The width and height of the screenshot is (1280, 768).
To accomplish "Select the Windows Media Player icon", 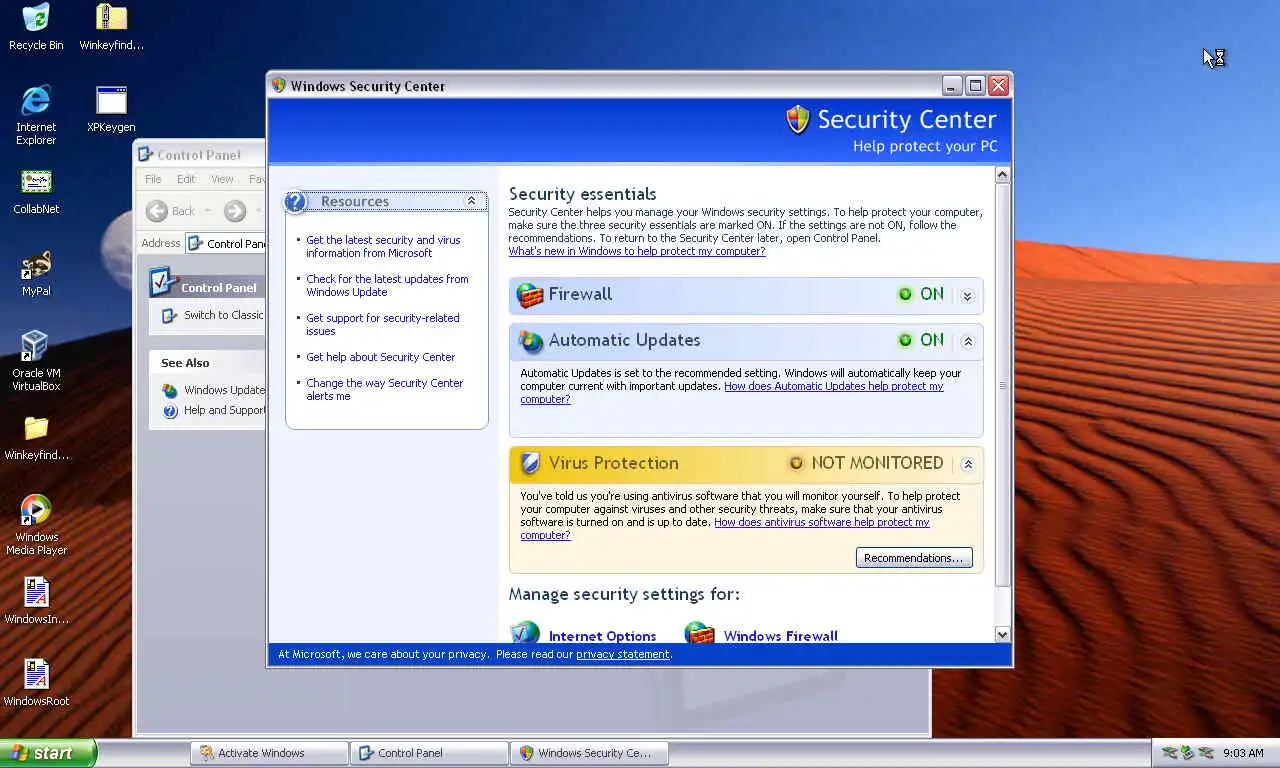I will [36, 525].
